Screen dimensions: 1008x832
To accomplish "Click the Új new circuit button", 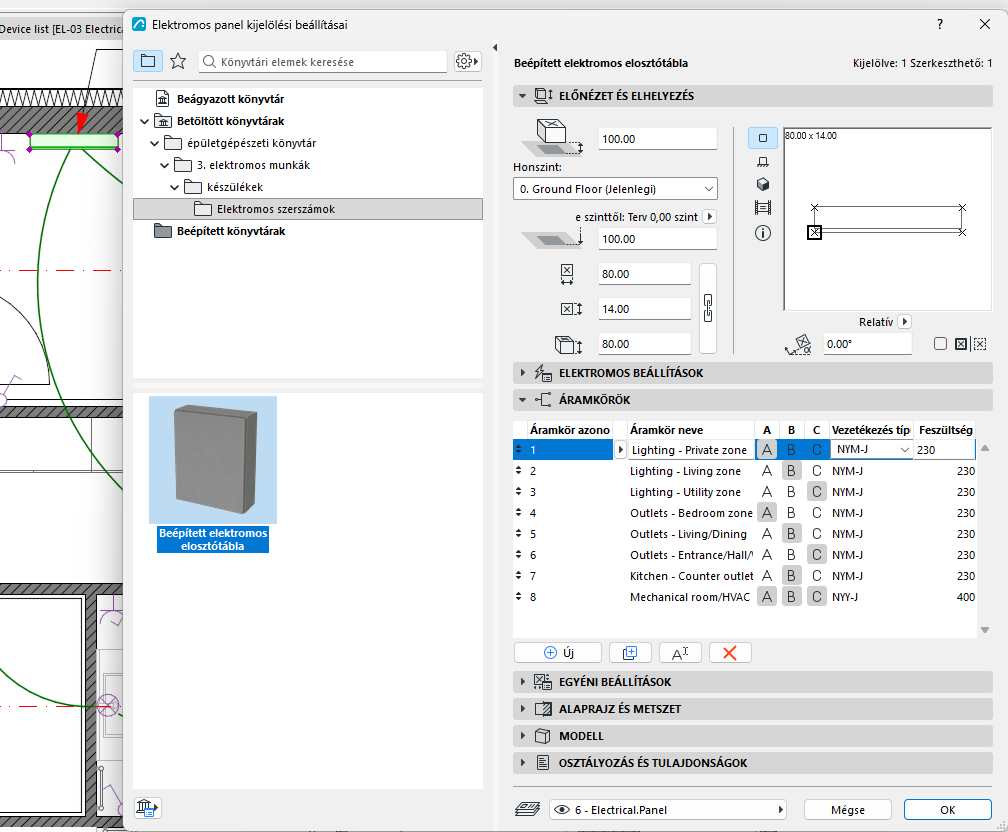I will (558, 653).
